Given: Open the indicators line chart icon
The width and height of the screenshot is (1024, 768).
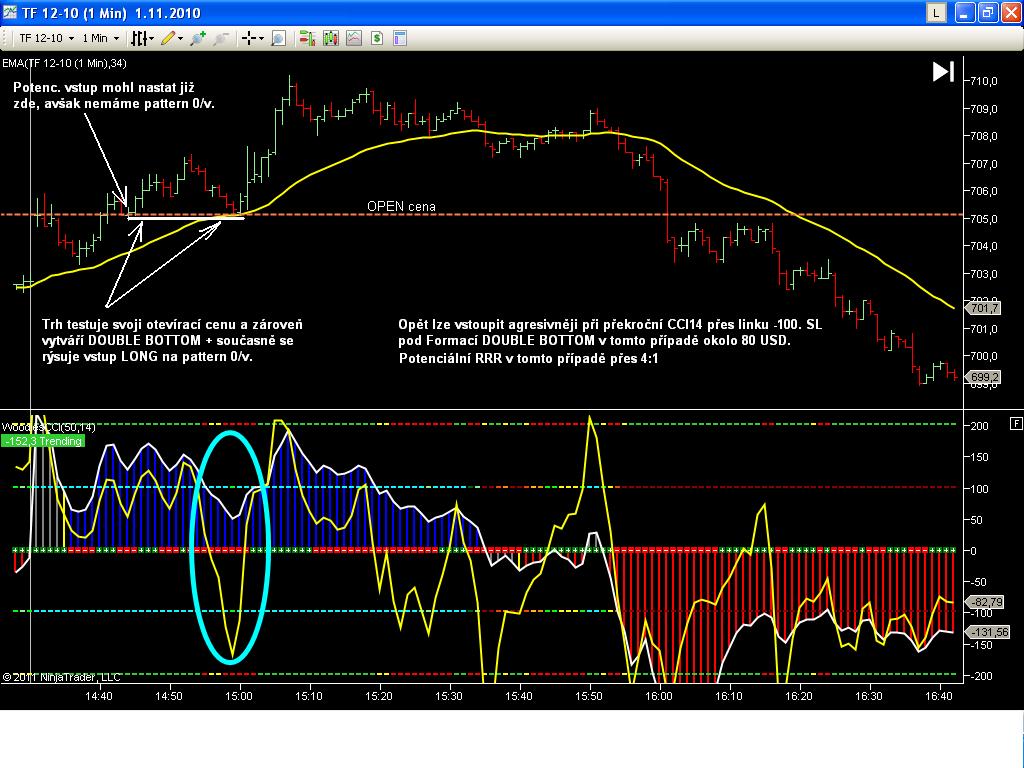Looking at the screenshot, I should 354,39.
